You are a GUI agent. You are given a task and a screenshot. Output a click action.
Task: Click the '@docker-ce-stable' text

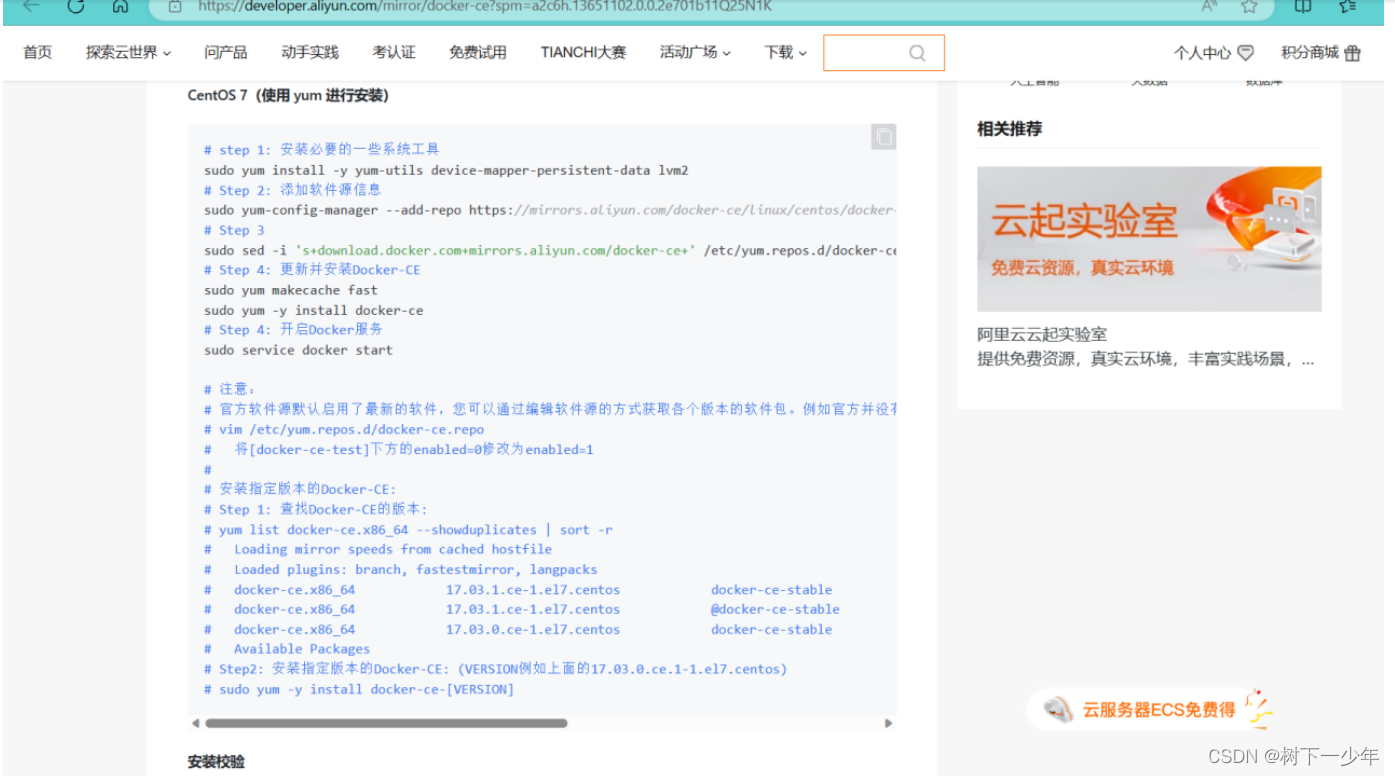775,609
